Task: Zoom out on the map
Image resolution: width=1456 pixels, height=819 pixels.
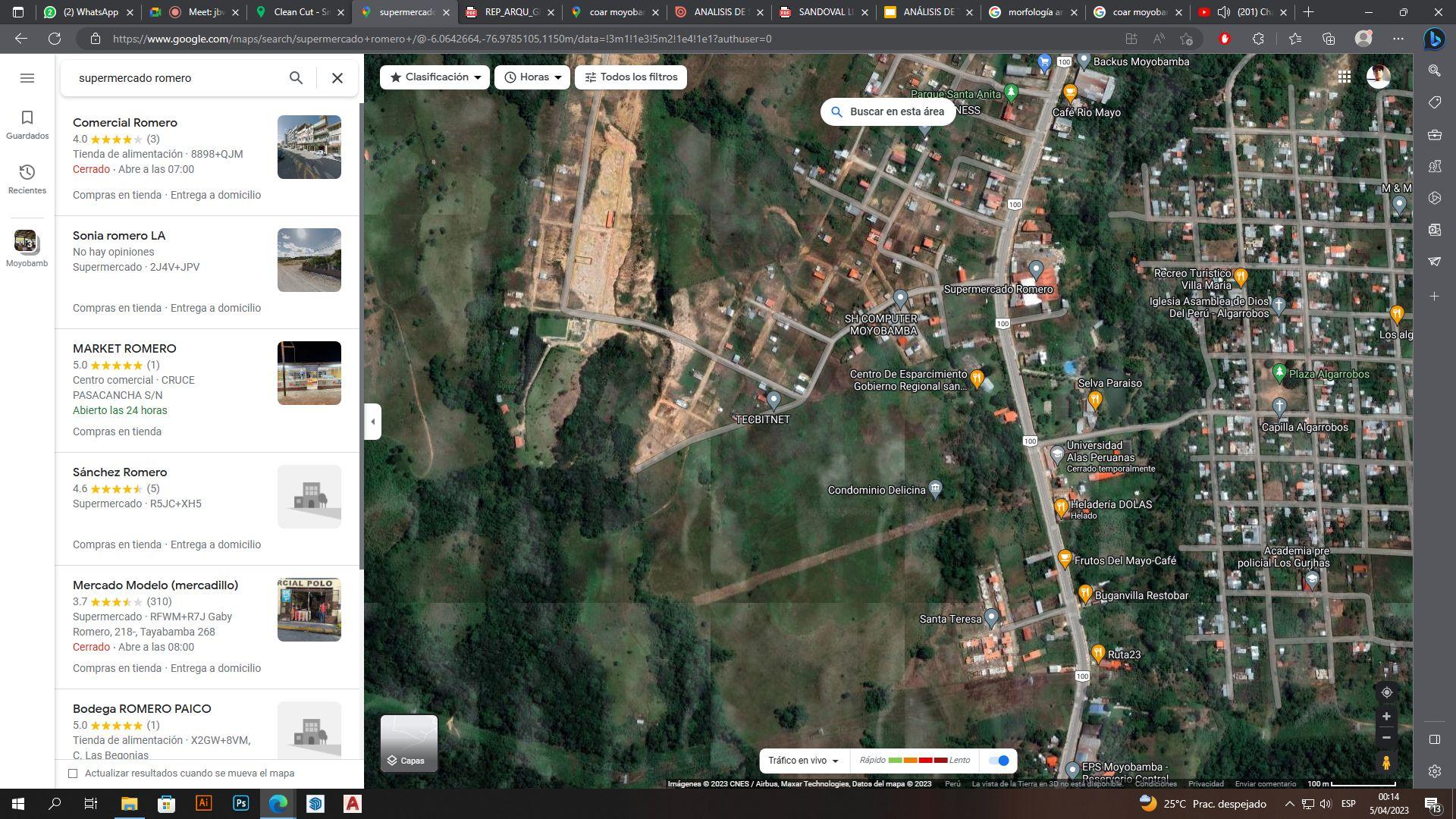Action: 1386,737
